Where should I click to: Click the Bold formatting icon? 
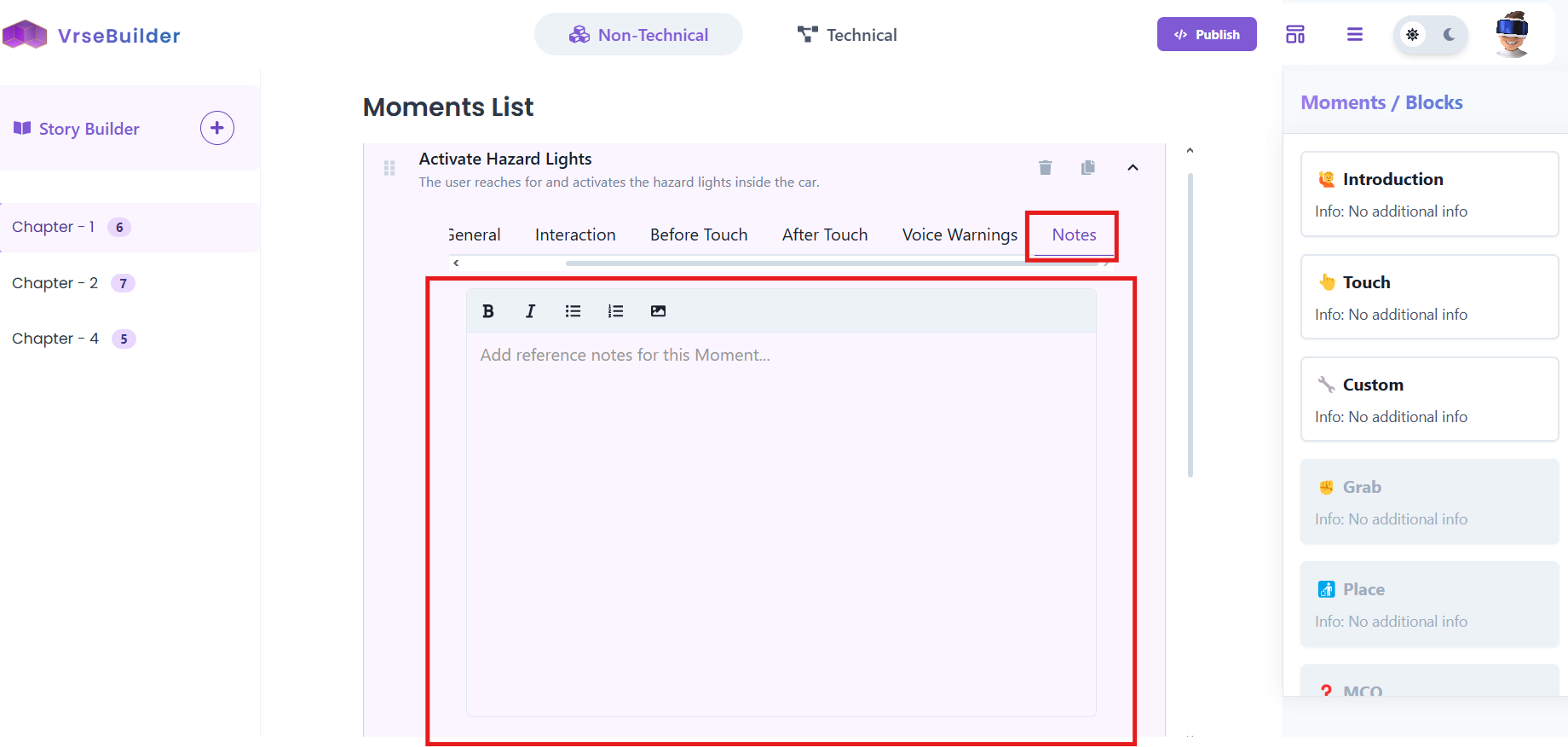click(488, 311)
